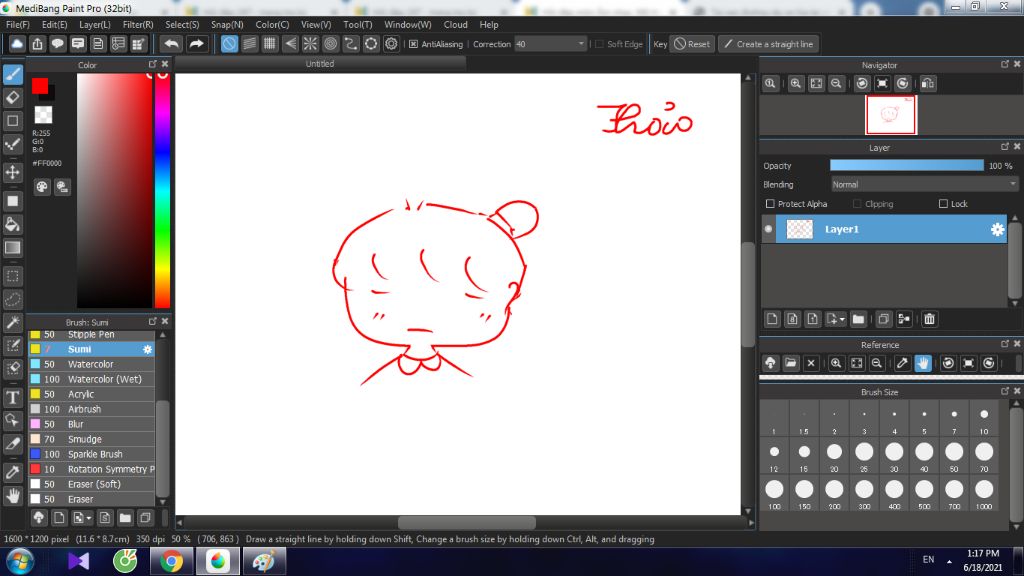Click the rainbow hue slider

[x=162, y=189]
